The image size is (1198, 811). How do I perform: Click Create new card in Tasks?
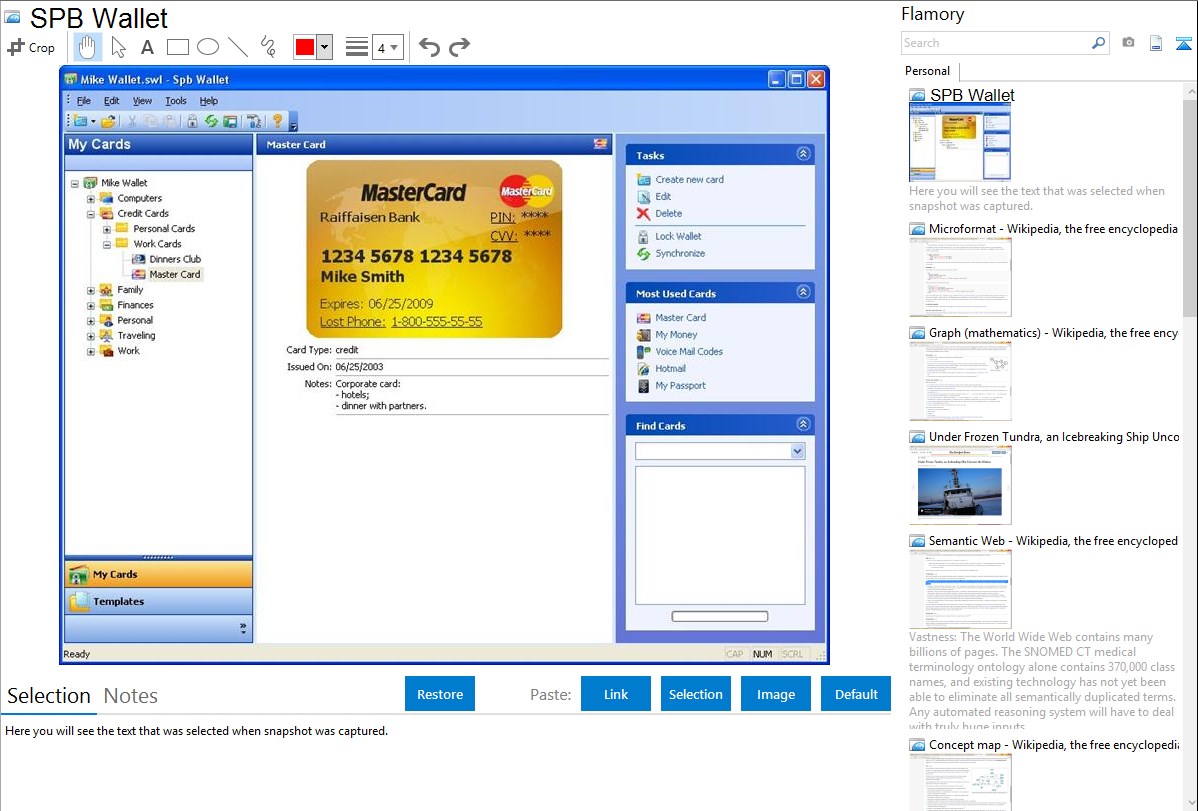689,180
